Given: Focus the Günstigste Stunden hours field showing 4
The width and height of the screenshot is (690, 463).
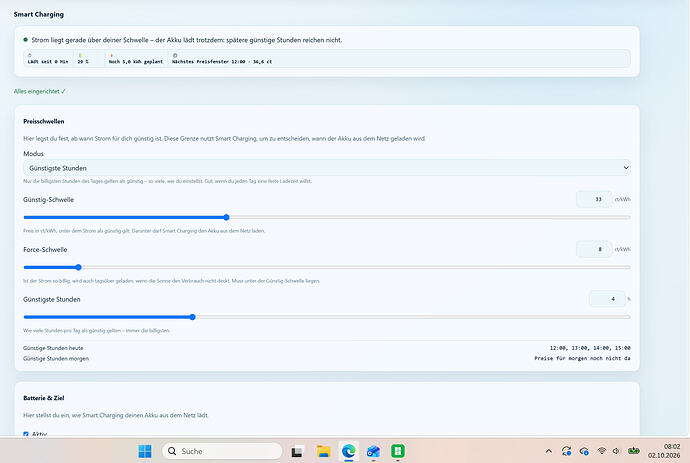Looking at the screenshot, I should click(x=607, y=299).
